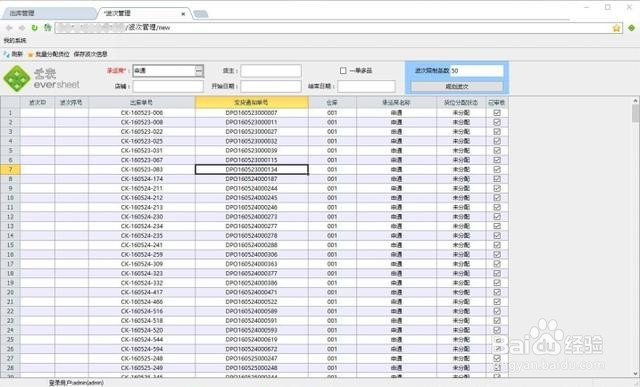640x387 pixels.
Task: Toggle the 一单多品 checkbox
Action: (343, 71)
